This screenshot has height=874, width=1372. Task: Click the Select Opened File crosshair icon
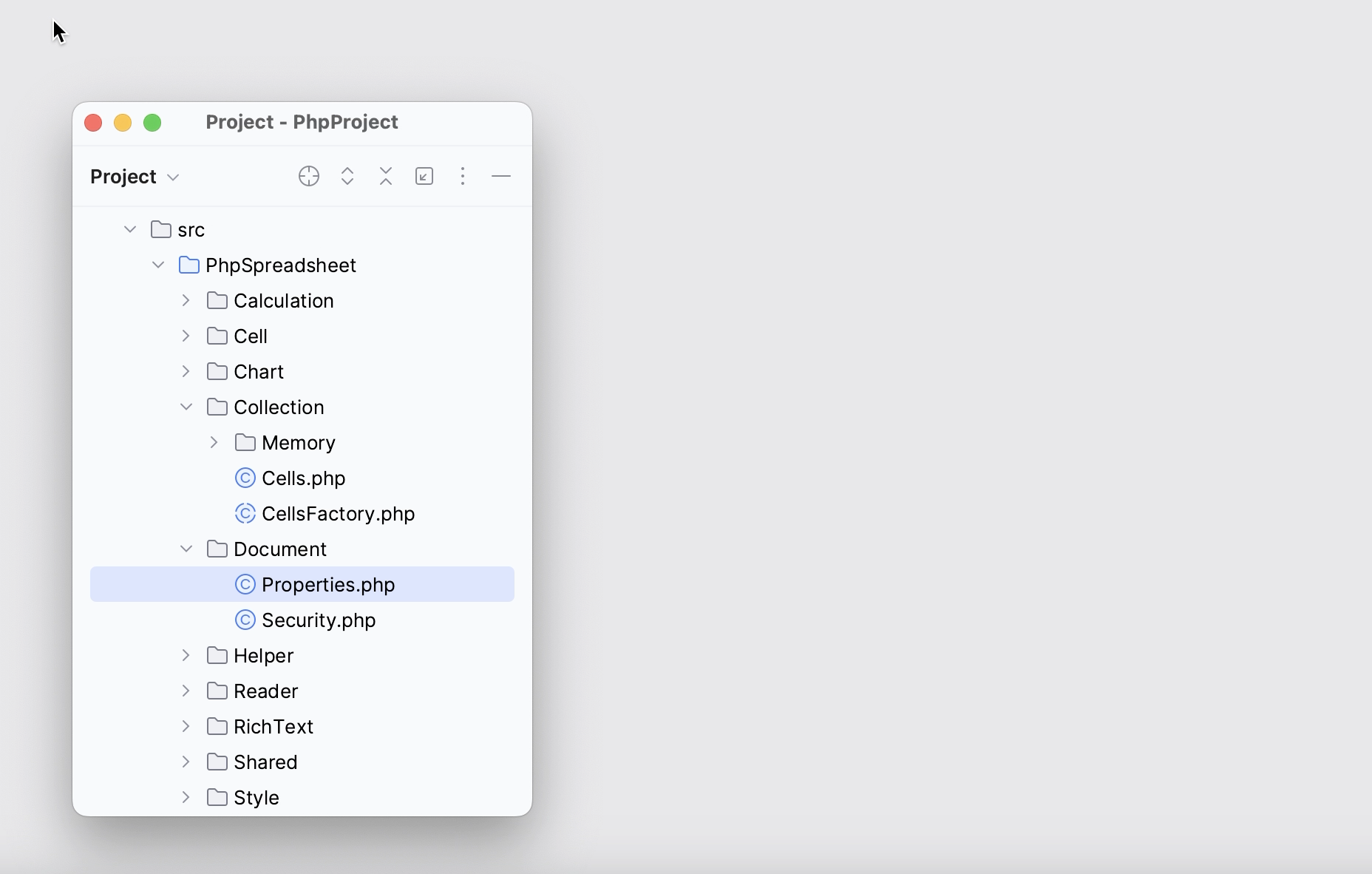click(x=309, y=176)
